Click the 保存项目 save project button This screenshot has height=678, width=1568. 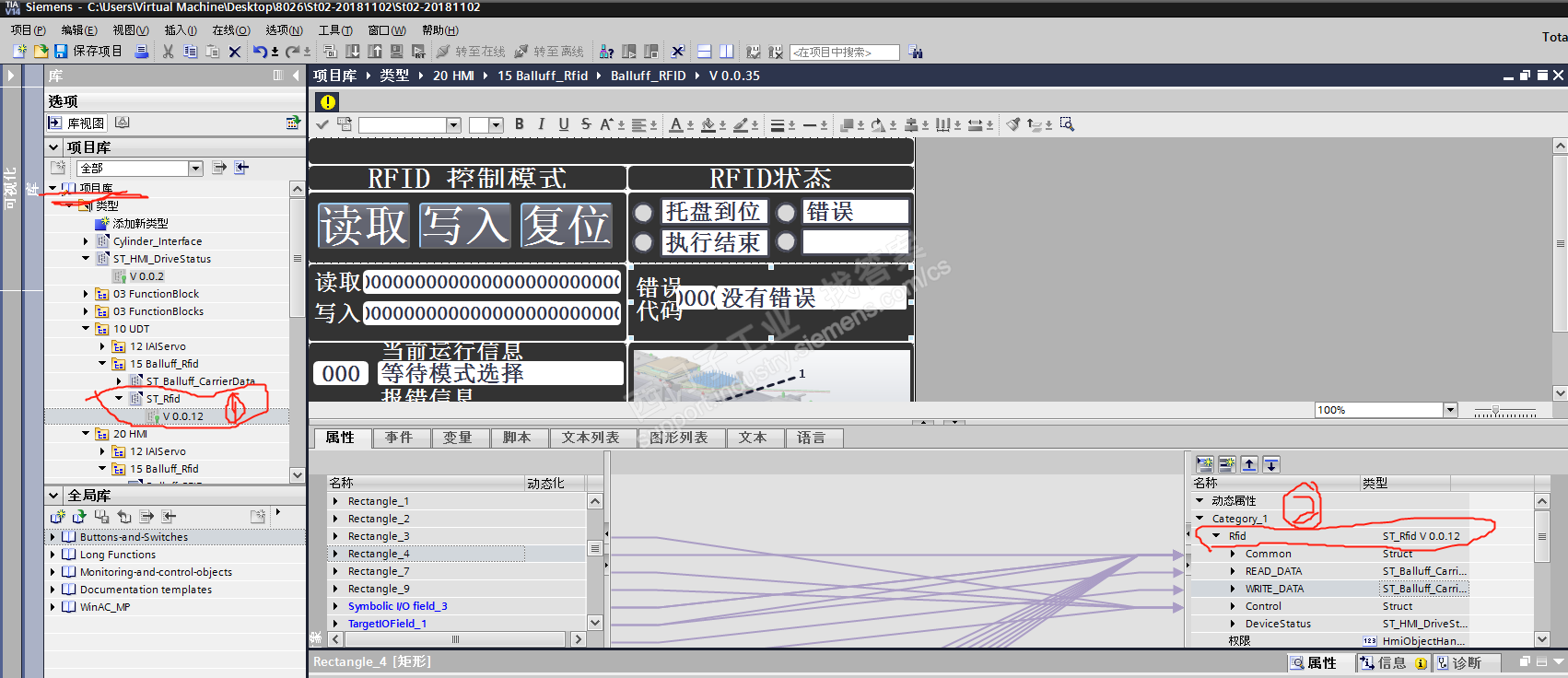click(x=88, y=52)
